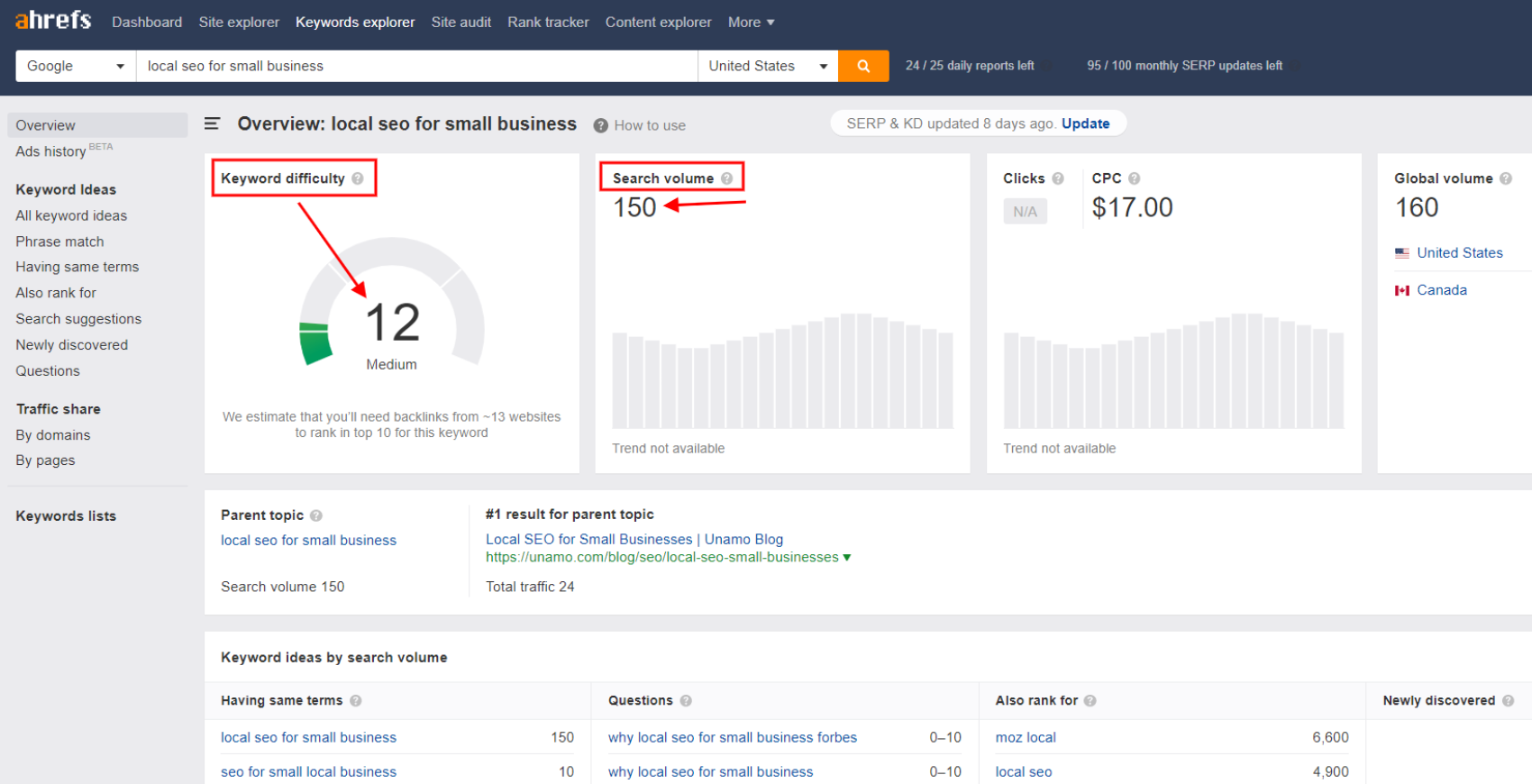Click the clicks trend bar chart

(1173, 371)
